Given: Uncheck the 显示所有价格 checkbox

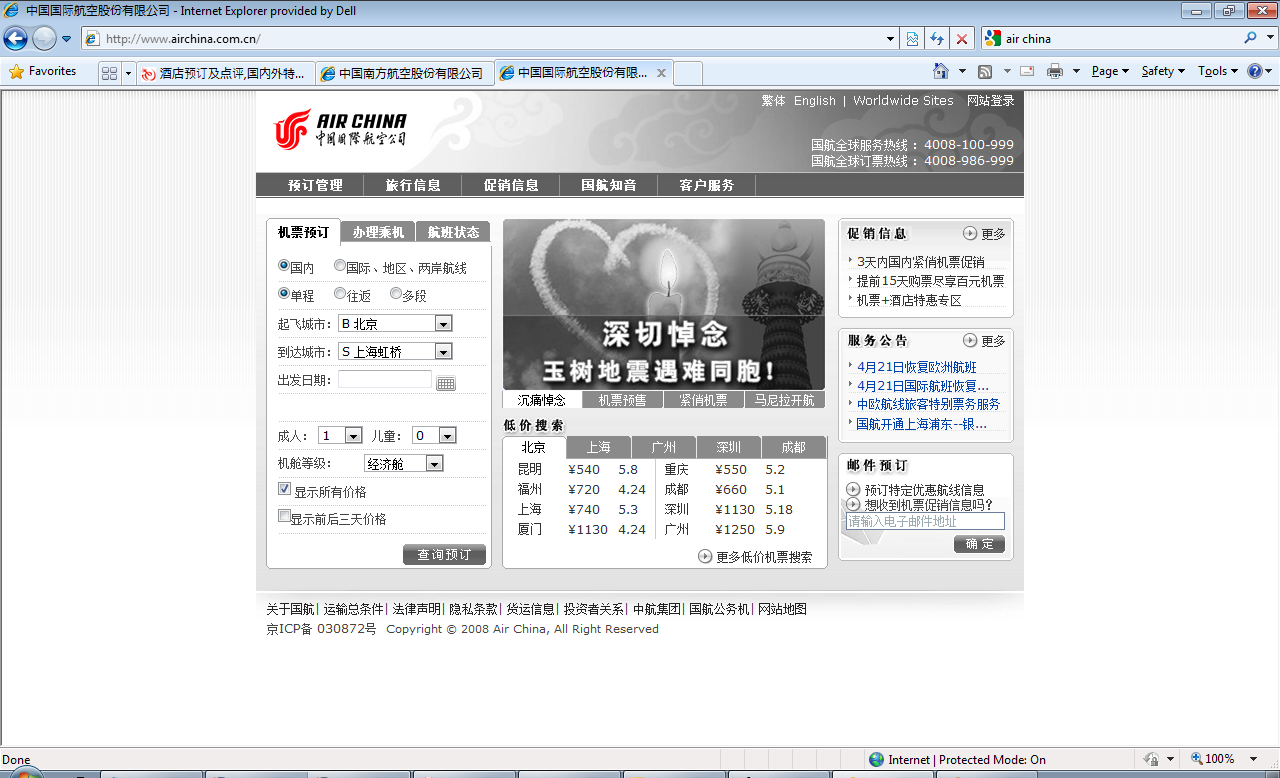Looking at the screenshot, I should (x=285, y=489).
